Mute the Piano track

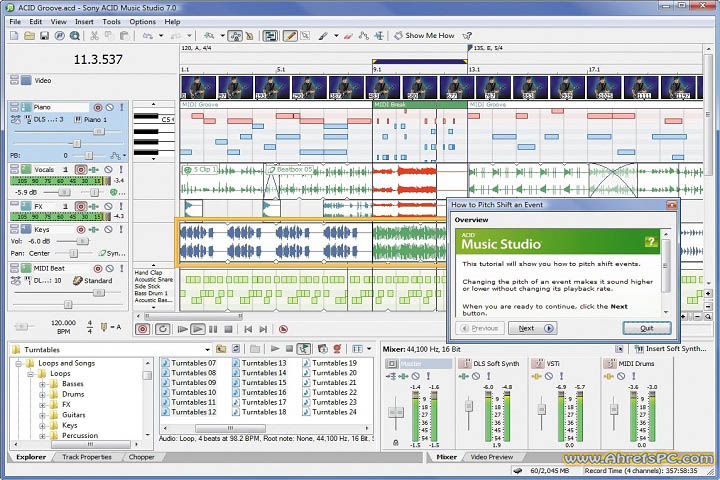tap(110, 107)
